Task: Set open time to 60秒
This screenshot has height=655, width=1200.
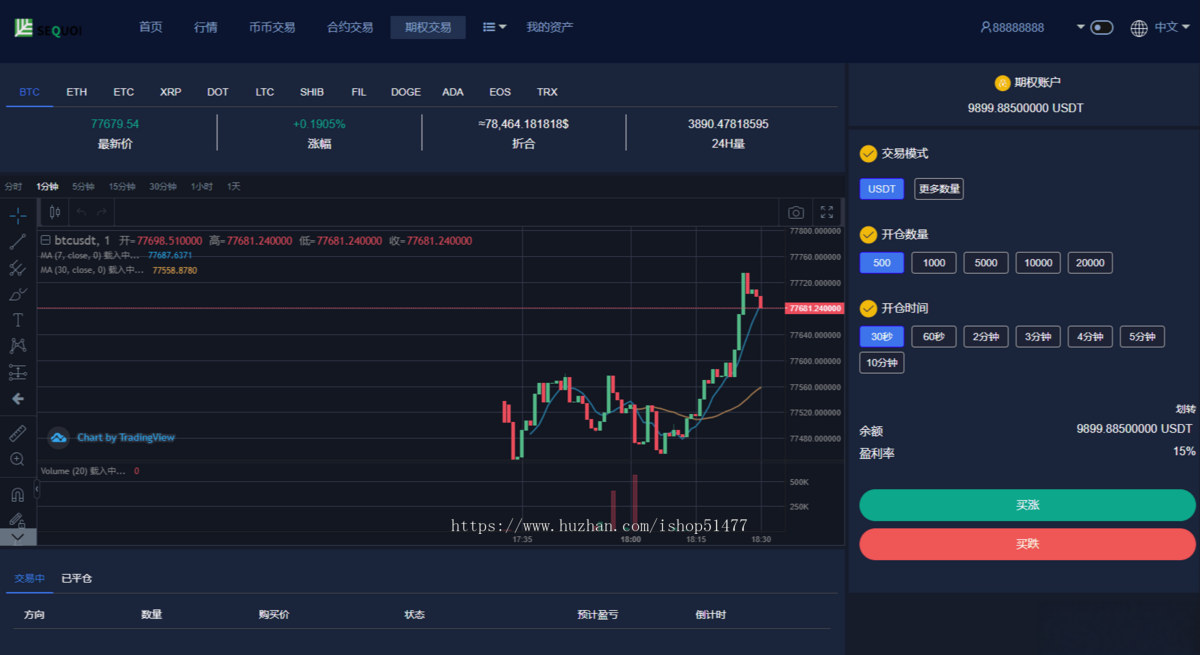Action: (x=934, y=337)
